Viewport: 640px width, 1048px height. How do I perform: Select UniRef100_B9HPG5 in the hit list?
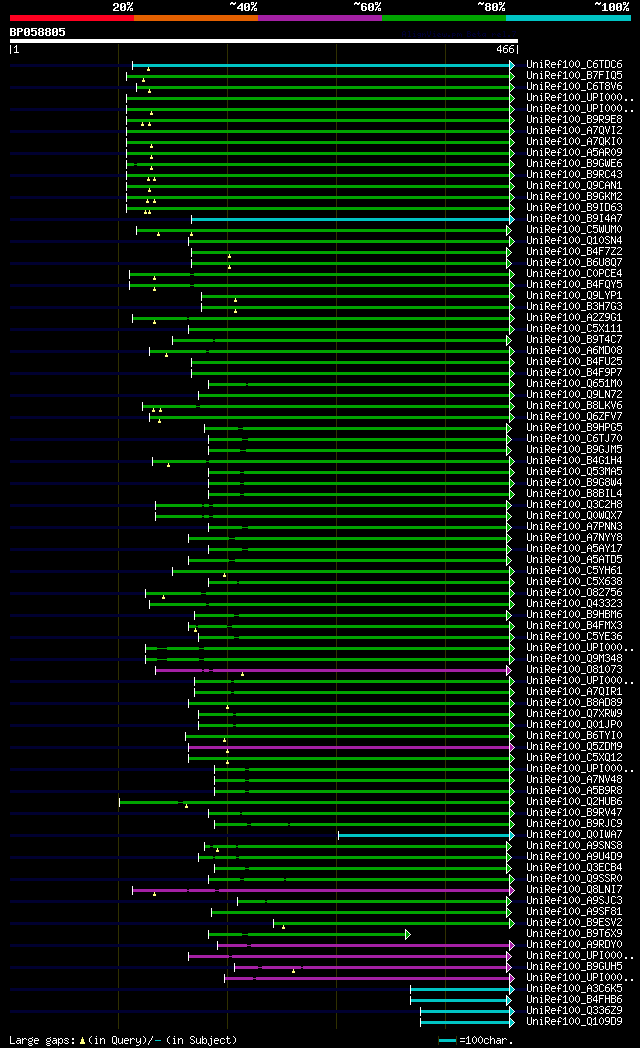574,428
